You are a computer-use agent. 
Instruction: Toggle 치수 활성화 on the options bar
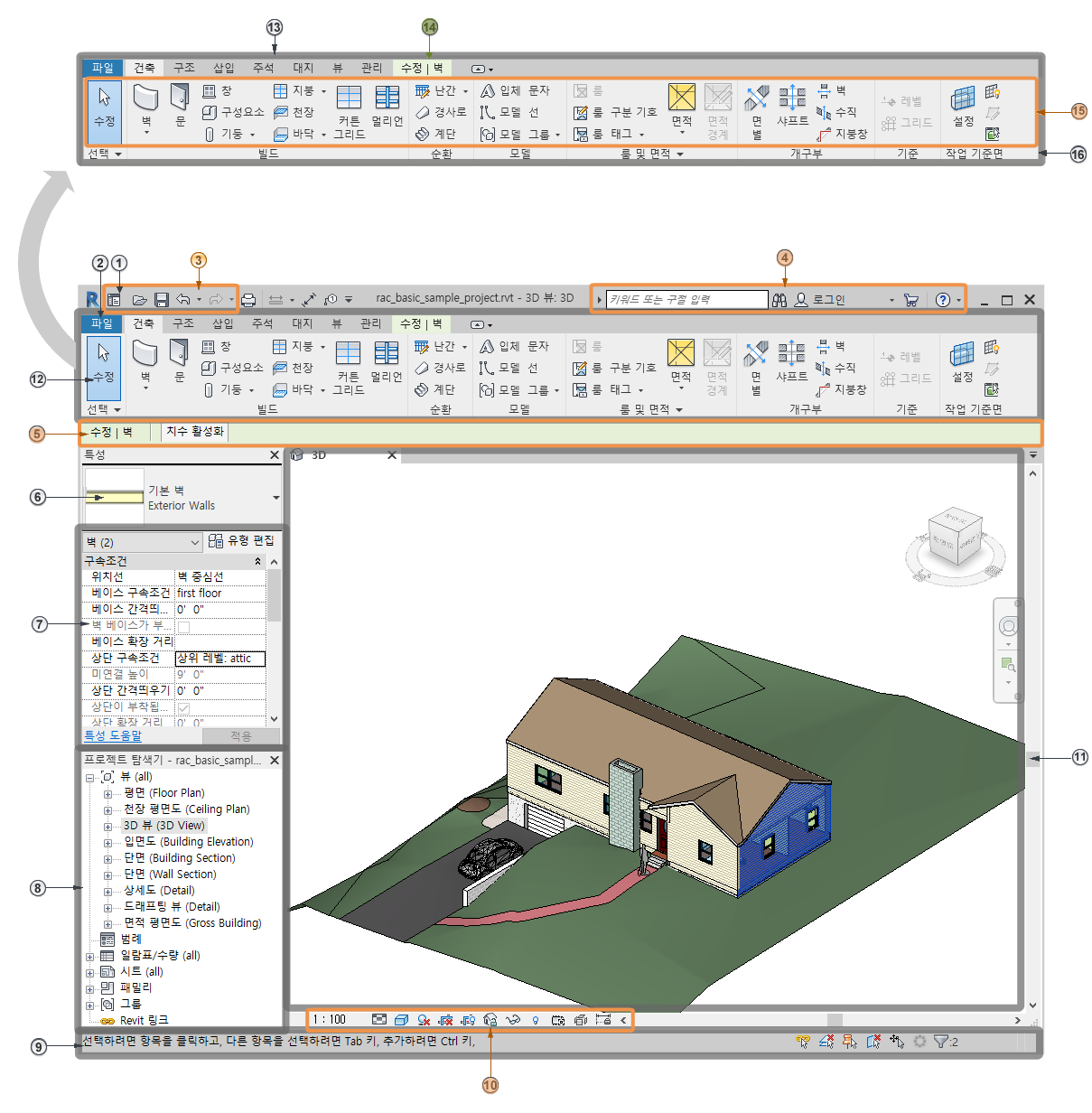(x=194, y=432)
